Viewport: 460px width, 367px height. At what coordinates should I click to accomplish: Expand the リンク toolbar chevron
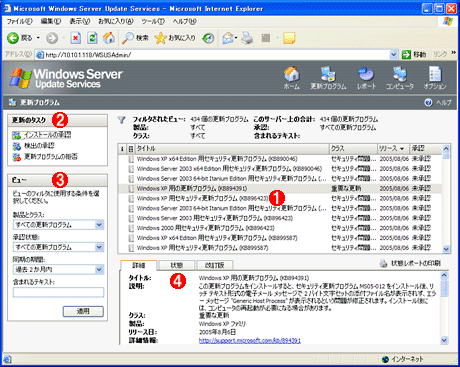click(454, 53)
